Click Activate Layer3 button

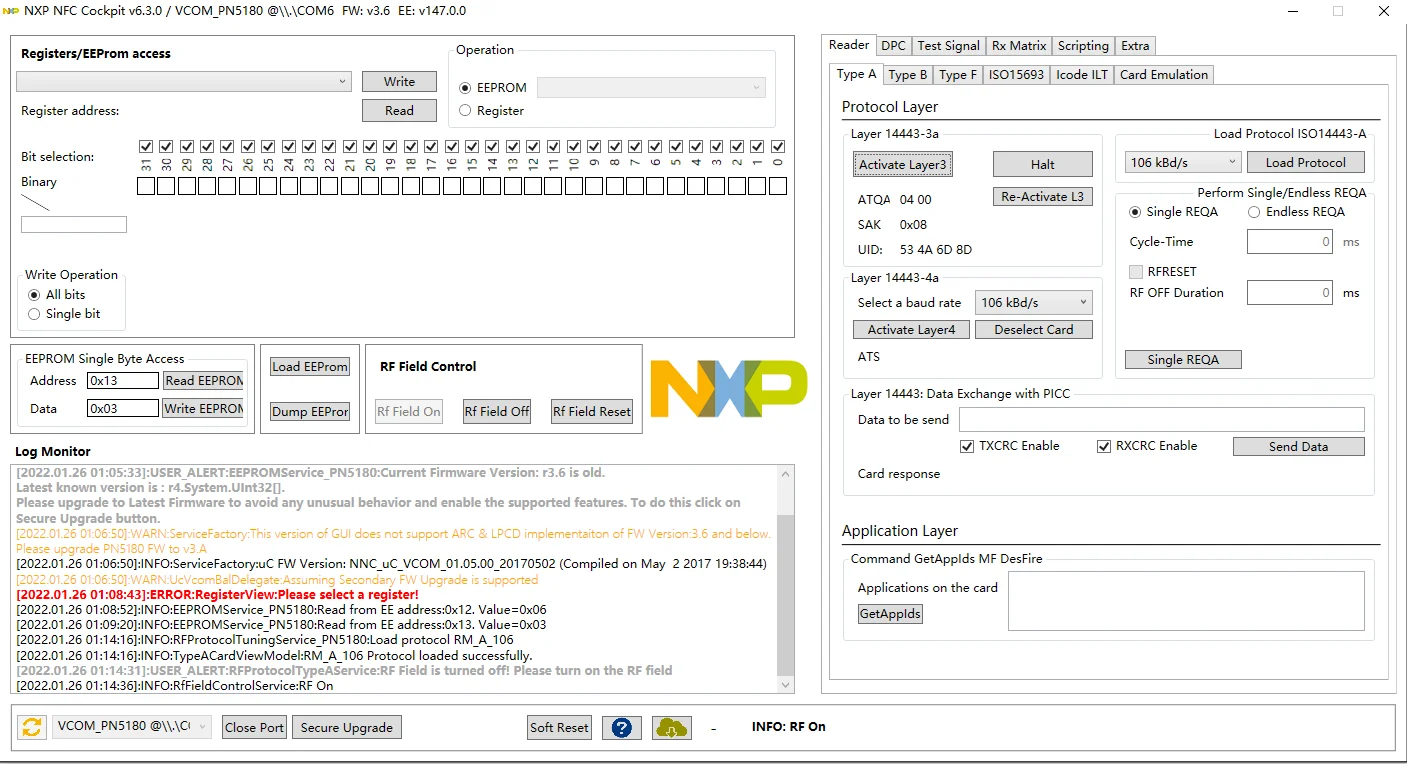[903, 165]
